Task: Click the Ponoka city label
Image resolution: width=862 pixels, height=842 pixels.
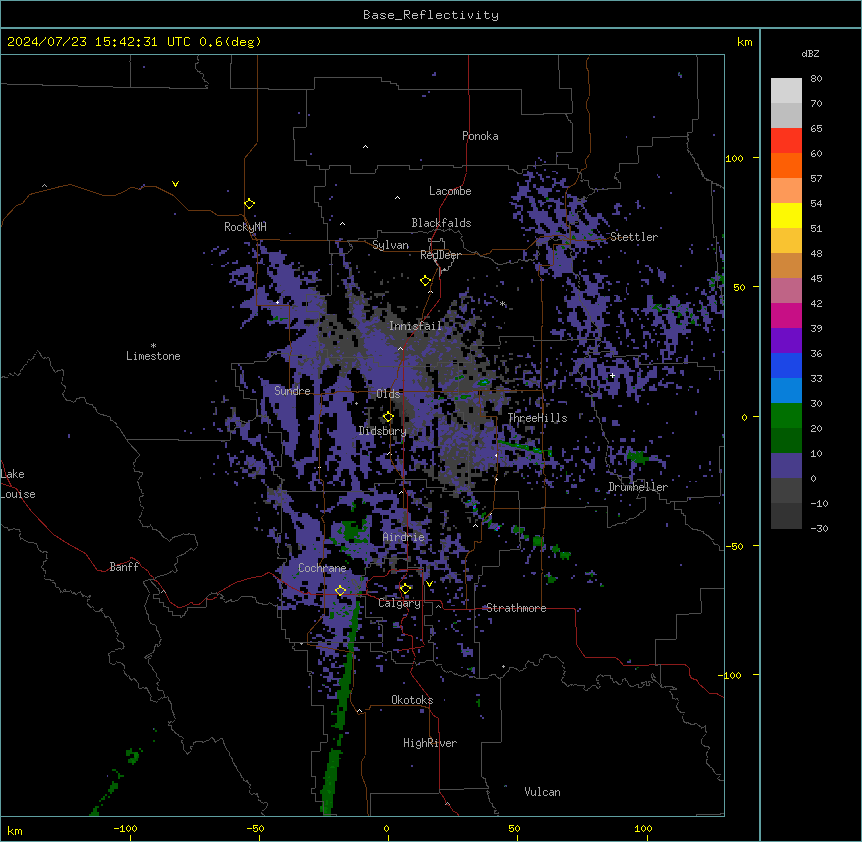Action: pos(480,136)
